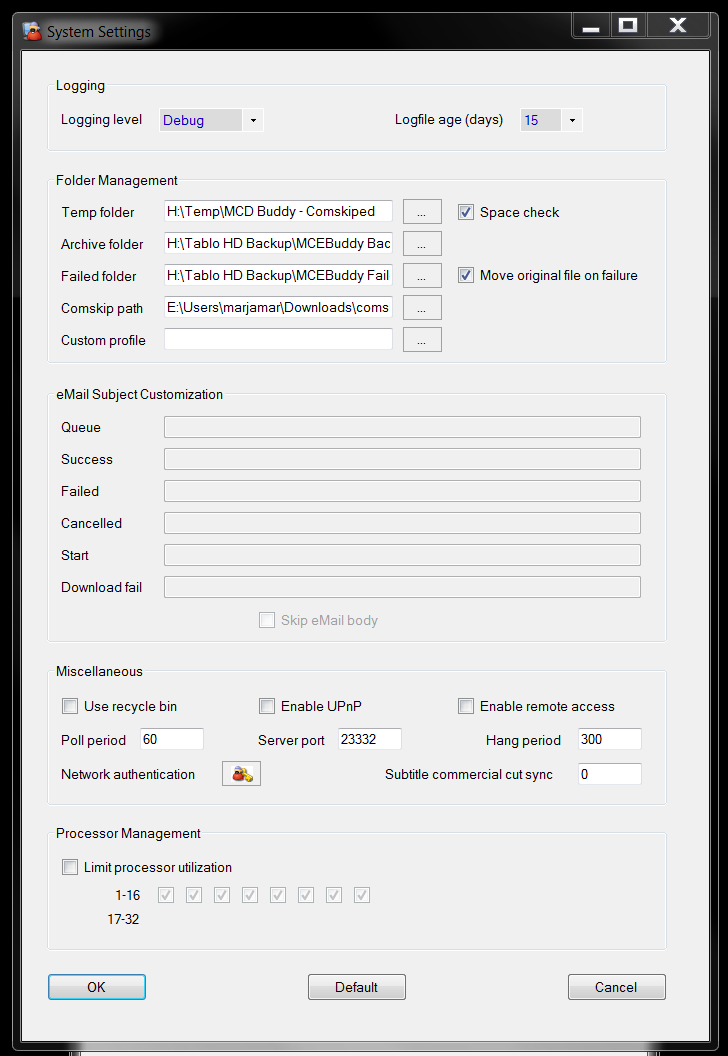The height and width of the screenshot is (1056, 728).
Task: Close the System Settings dialog
Action: click(677, 26)
